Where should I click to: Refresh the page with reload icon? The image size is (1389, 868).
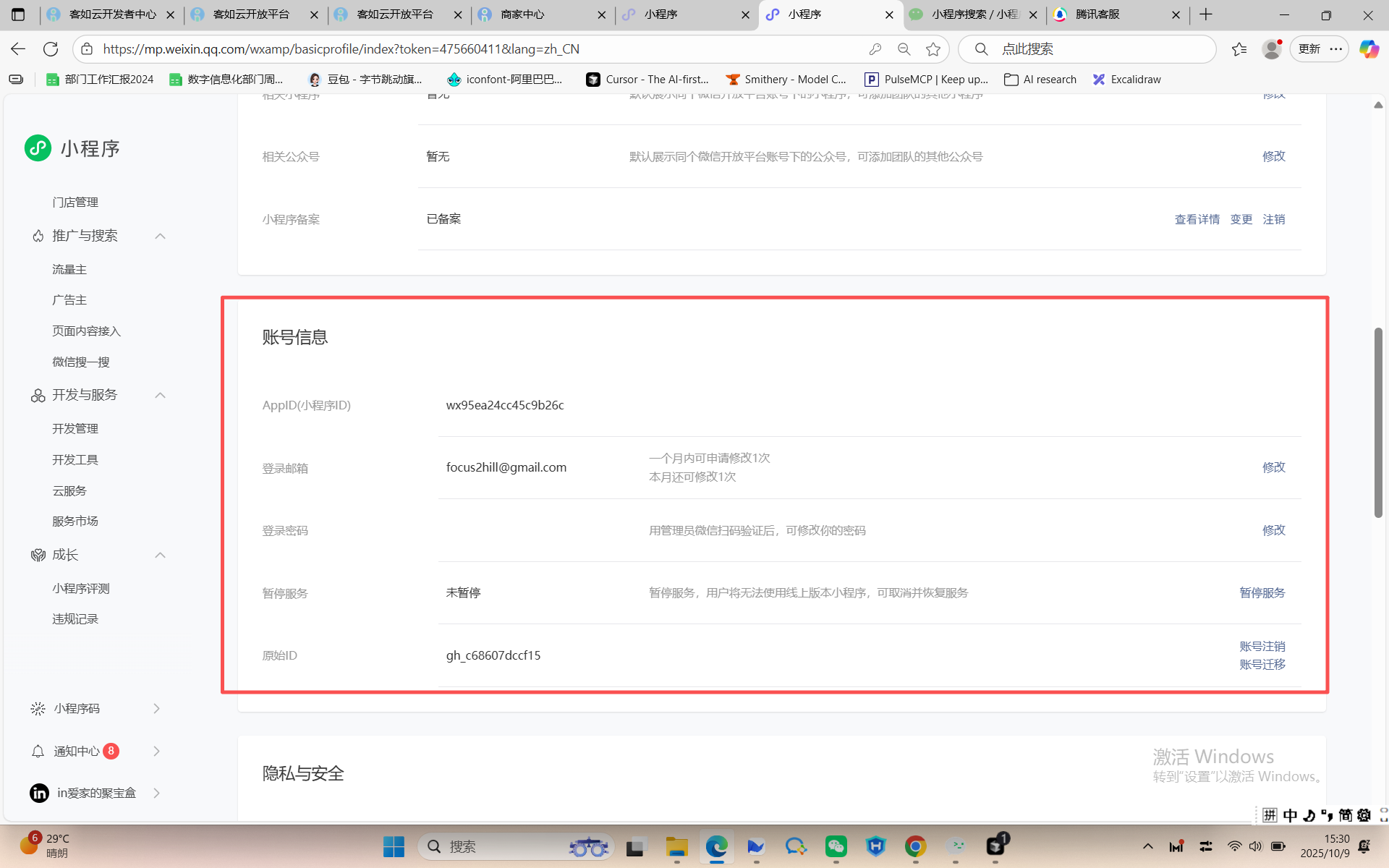pos(51,49)
